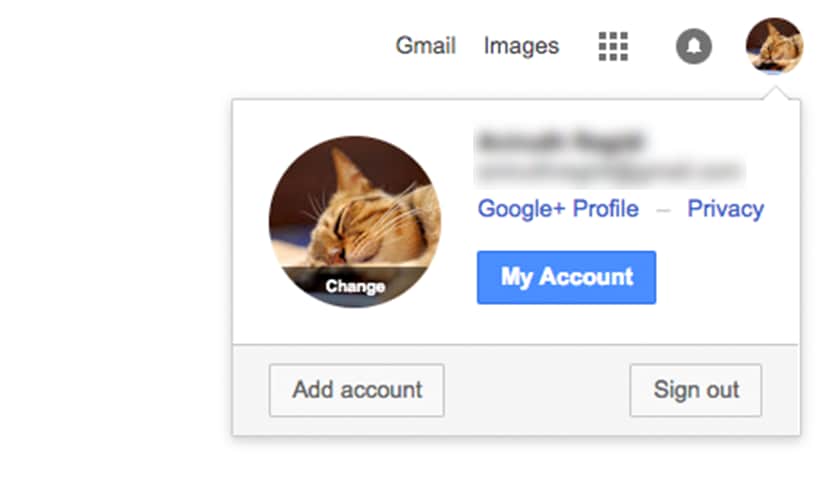Show notifications via the bell icon
Image resolution: width=825 pixels, height=500 pixels.
click(693, 46)
